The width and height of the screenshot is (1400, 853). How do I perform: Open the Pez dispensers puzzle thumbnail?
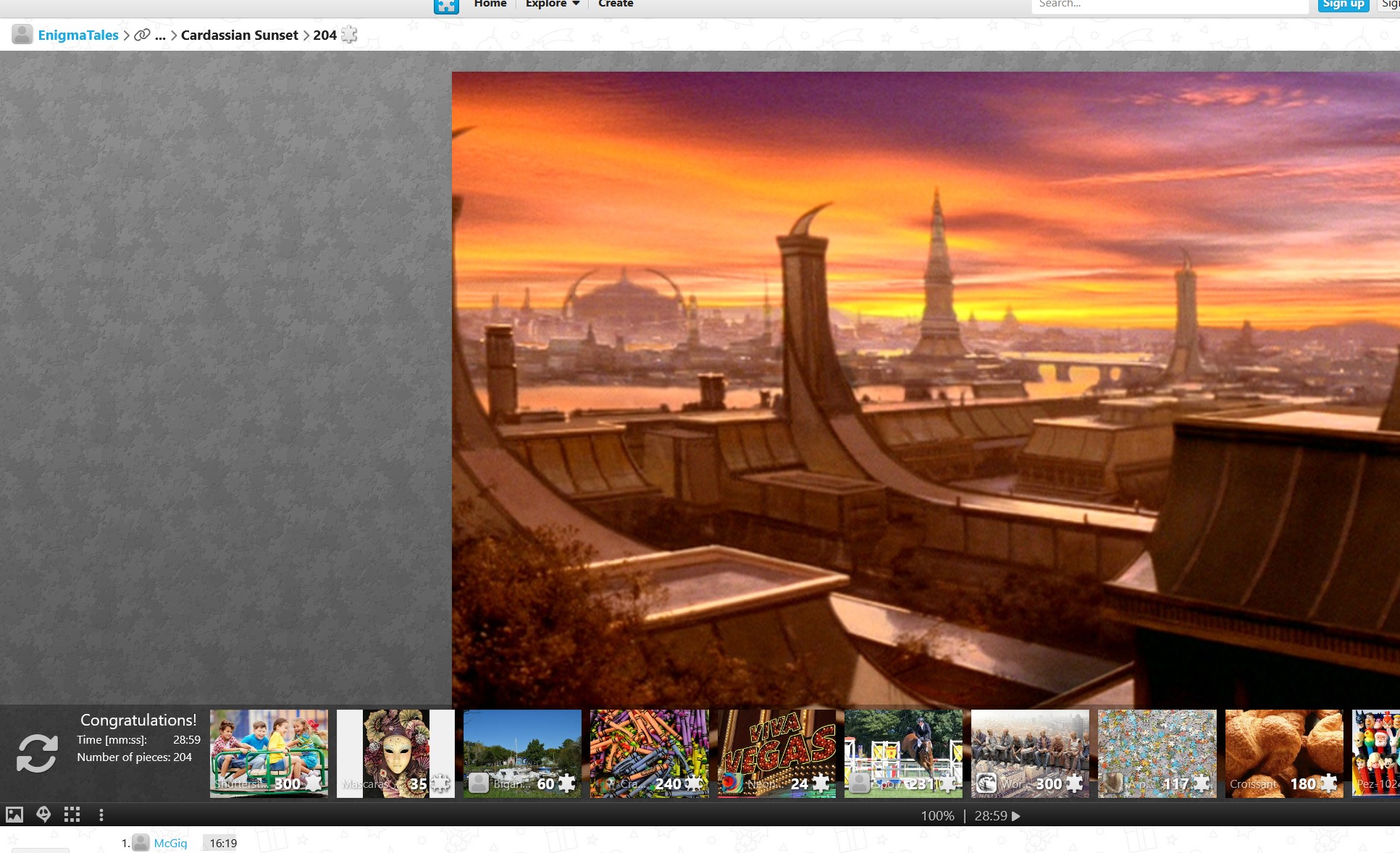point(1376,754)
